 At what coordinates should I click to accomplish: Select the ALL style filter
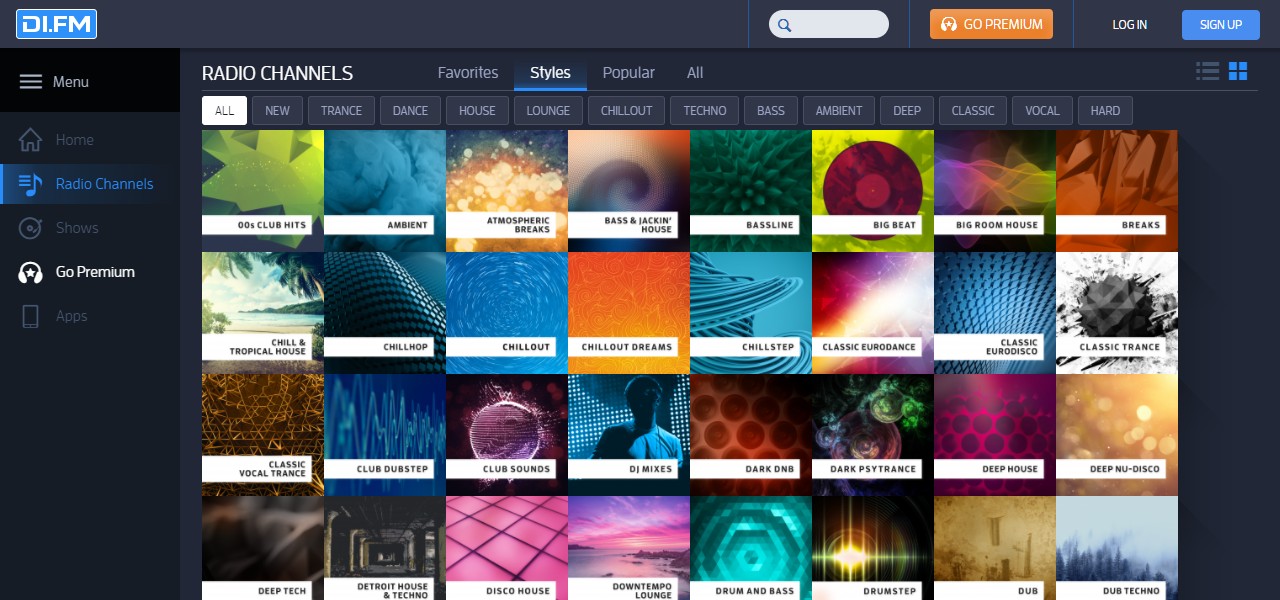tap(224, 111)
